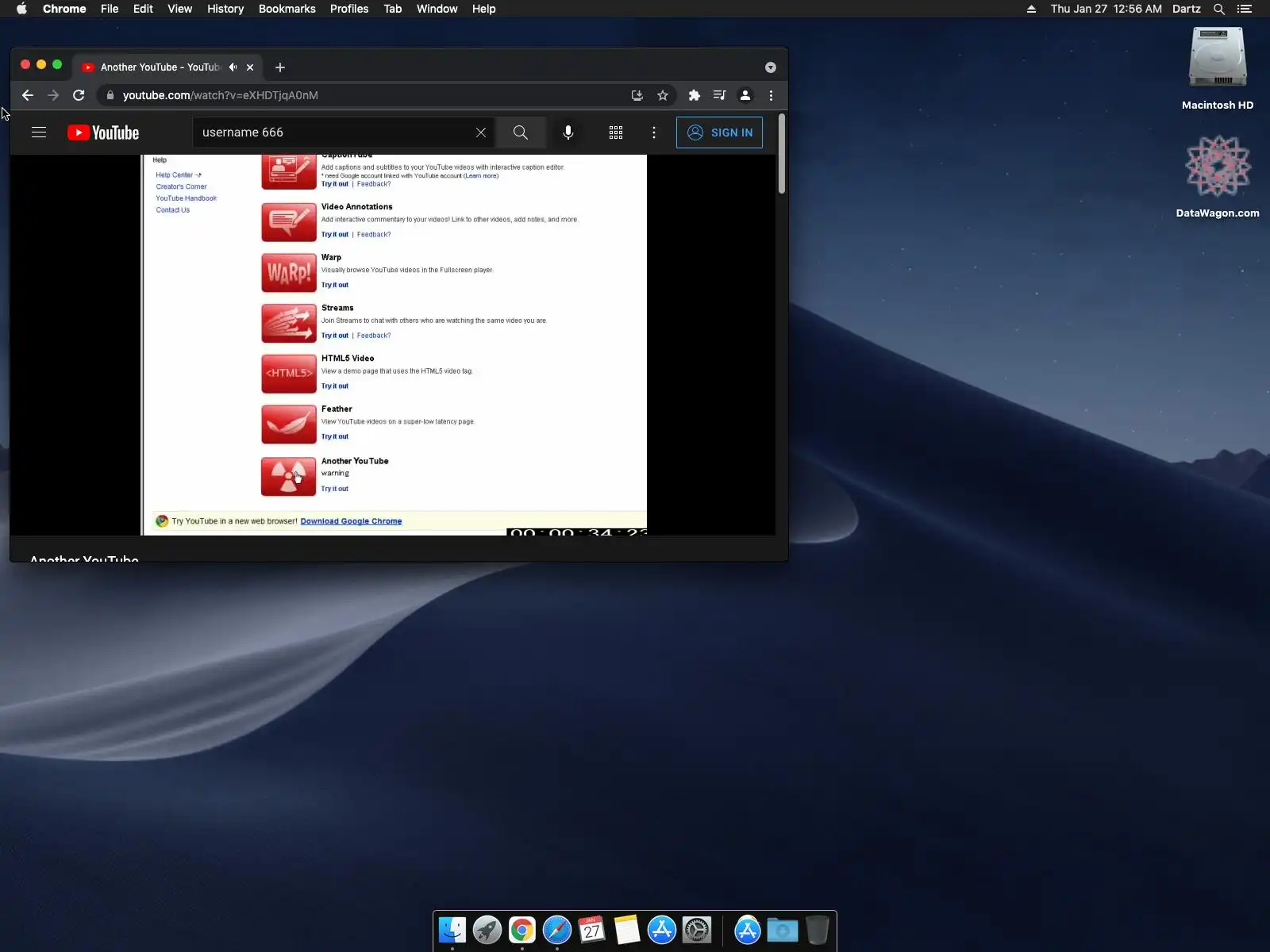Open the History menu
The height and width of the screenshot is (952, 1270).
225,9
